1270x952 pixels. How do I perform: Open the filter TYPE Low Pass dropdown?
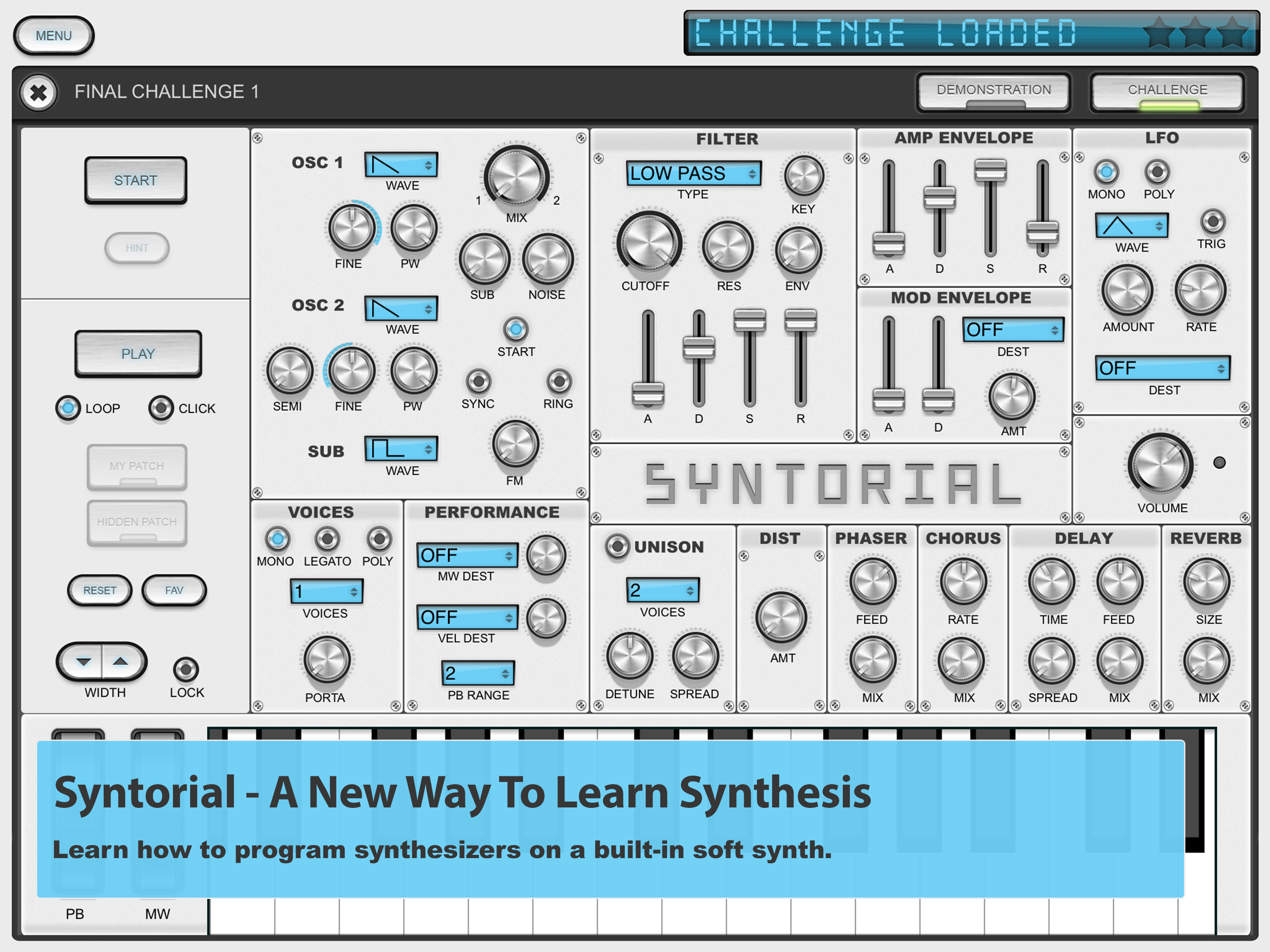pyautogui.click(x=693, y=173)
